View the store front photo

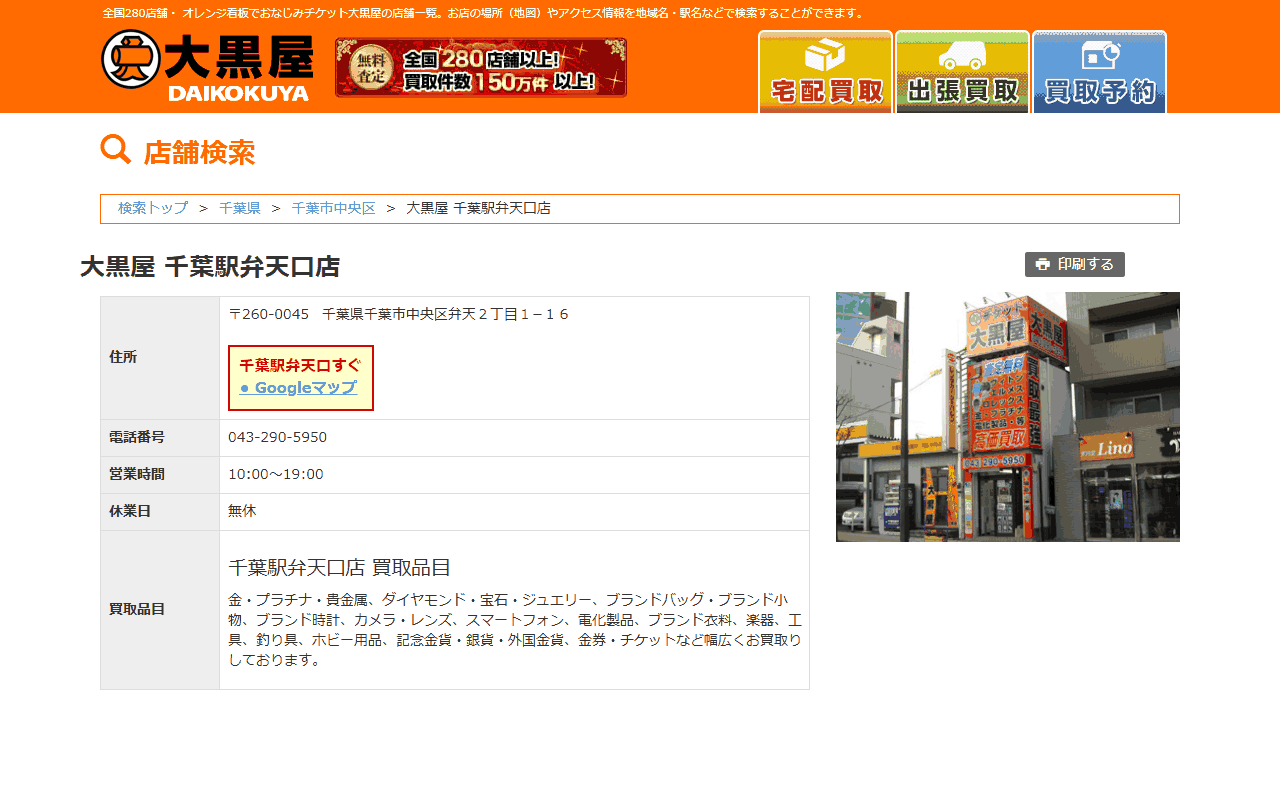[1008, 417]
